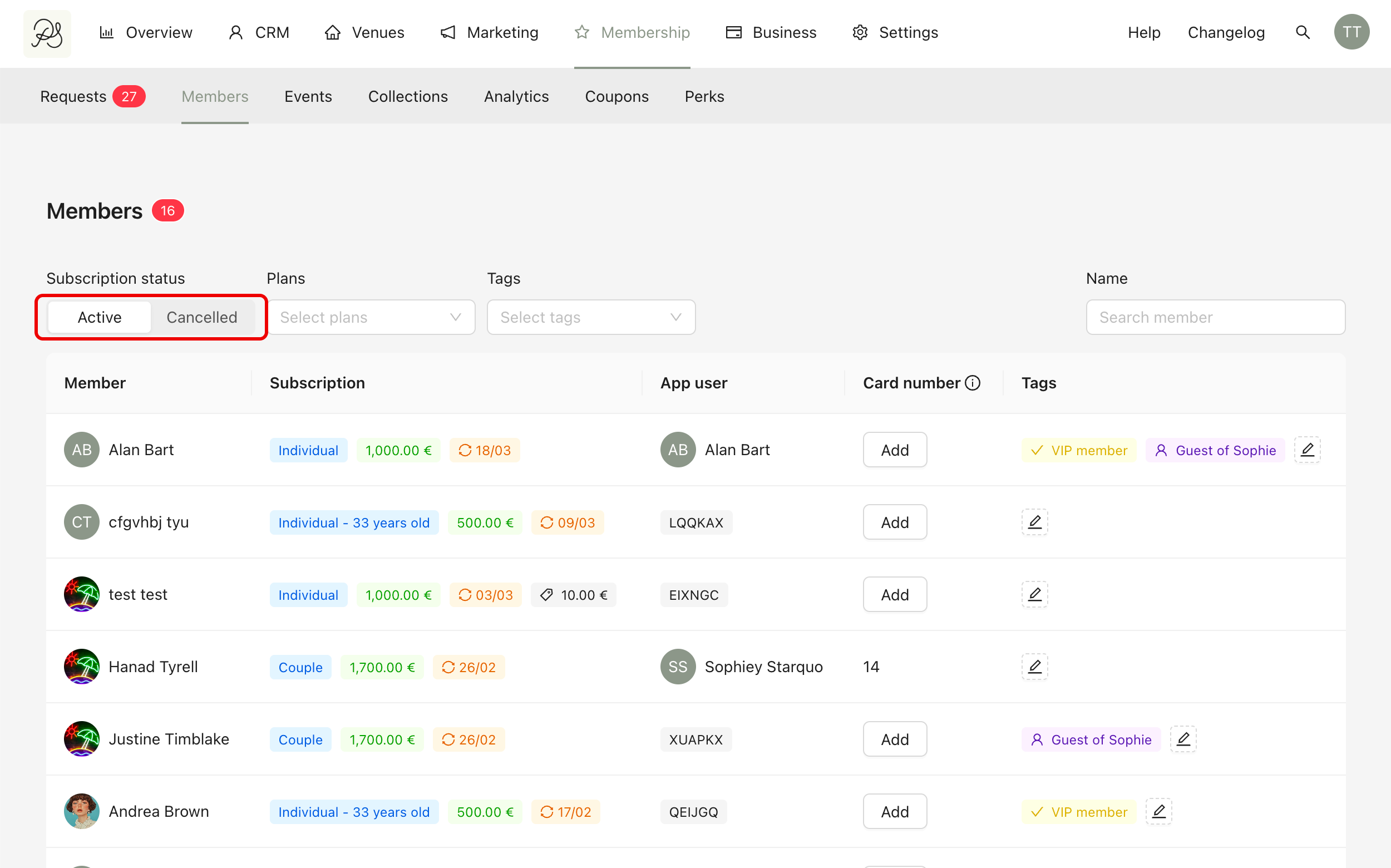
Task: Click edit tags pencil for Hanad Tyrell
Action: click(1034, 667)
